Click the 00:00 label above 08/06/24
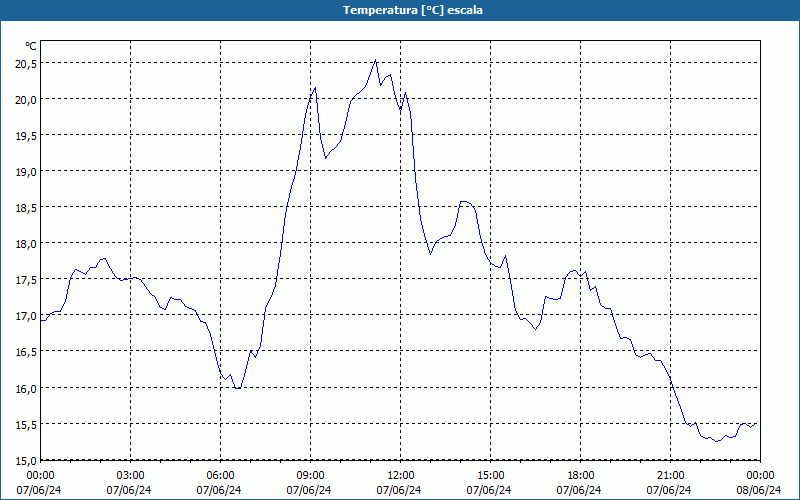This screenshot has width=800, height=500. (760, 476)
